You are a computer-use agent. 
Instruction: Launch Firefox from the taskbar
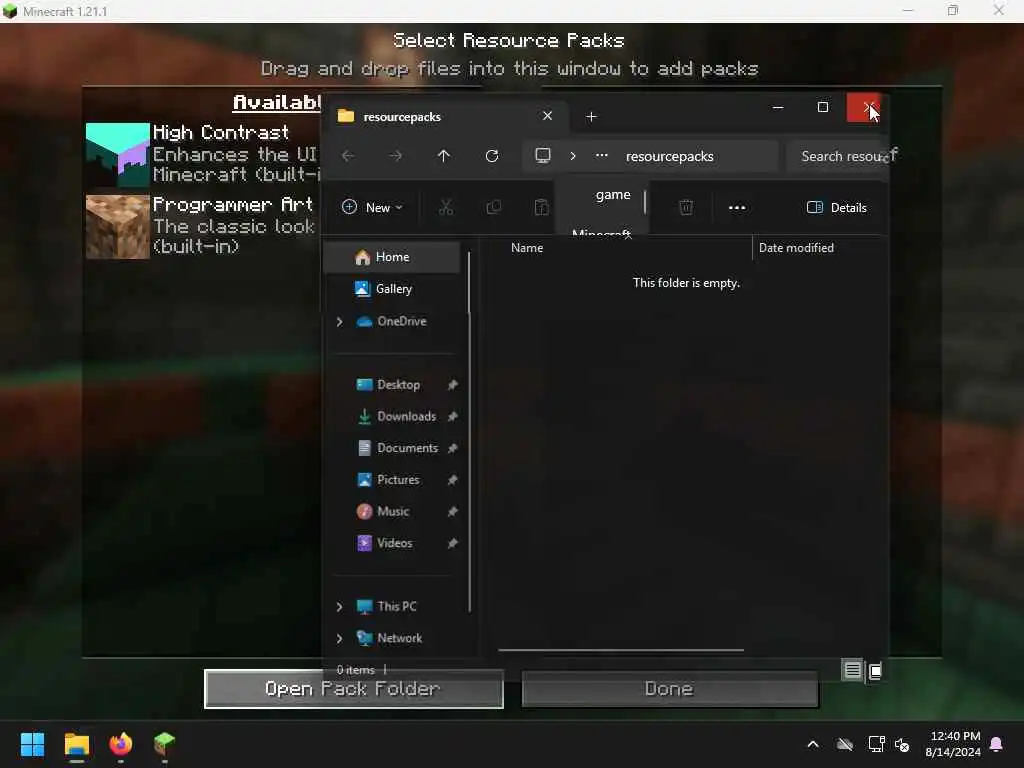click(x=121, y=744)
